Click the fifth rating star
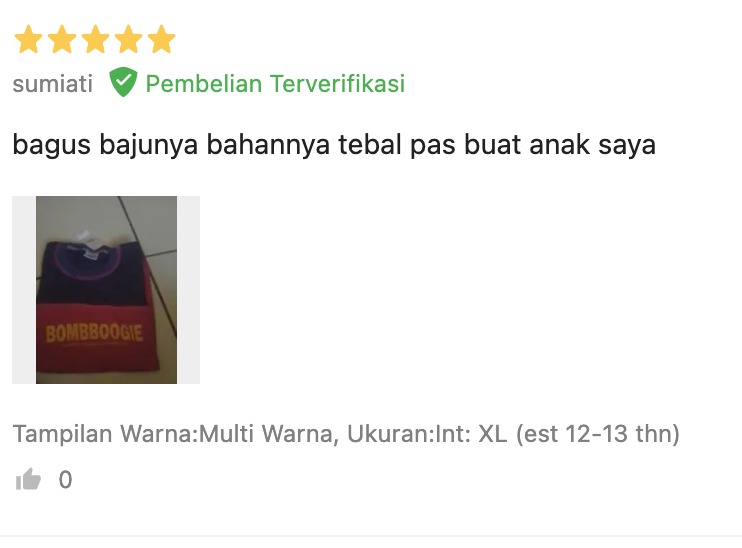The image size is (742, 548). [161, 39]
